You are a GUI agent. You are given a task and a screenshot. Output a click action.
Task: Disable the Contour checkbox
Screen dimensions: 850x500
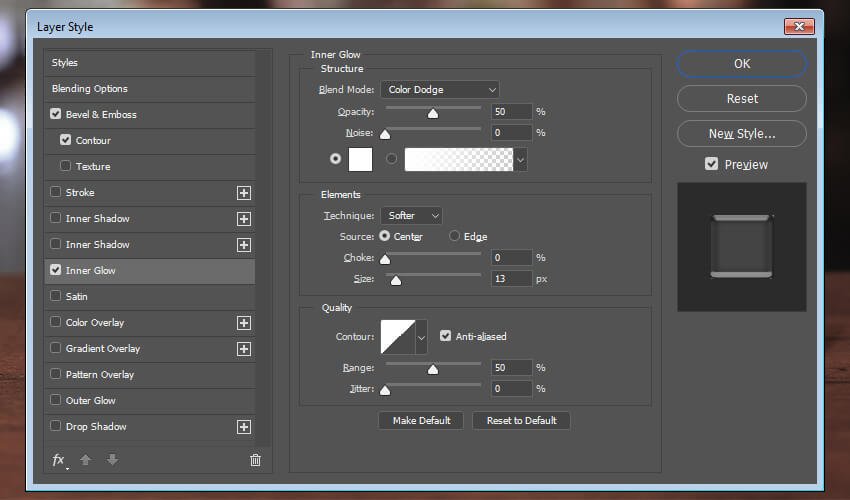(x=66, y=140)
